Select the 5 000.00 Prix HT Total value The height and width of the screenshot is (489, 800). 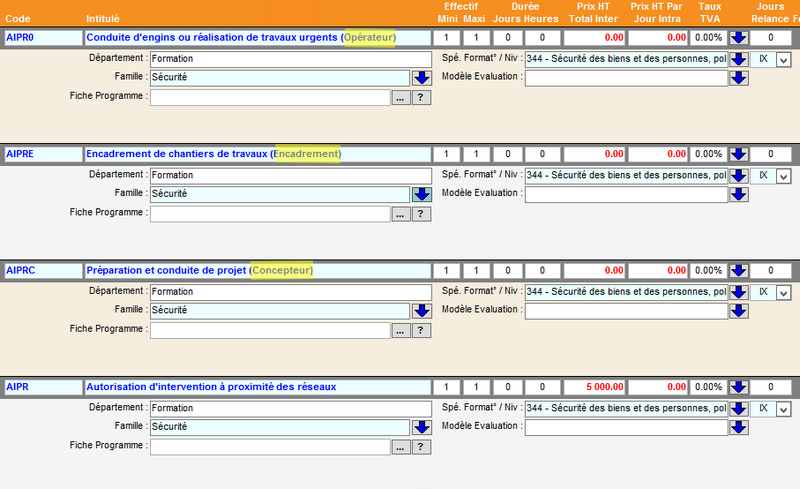pyautogui.click(x=594, y=387)
